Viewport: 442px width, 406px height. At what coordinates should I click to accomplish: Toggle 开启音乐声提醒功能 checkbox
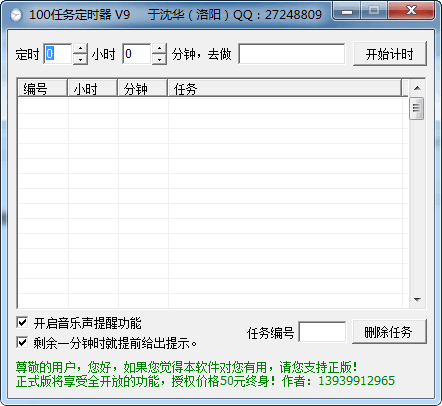(x=22, y=323)
